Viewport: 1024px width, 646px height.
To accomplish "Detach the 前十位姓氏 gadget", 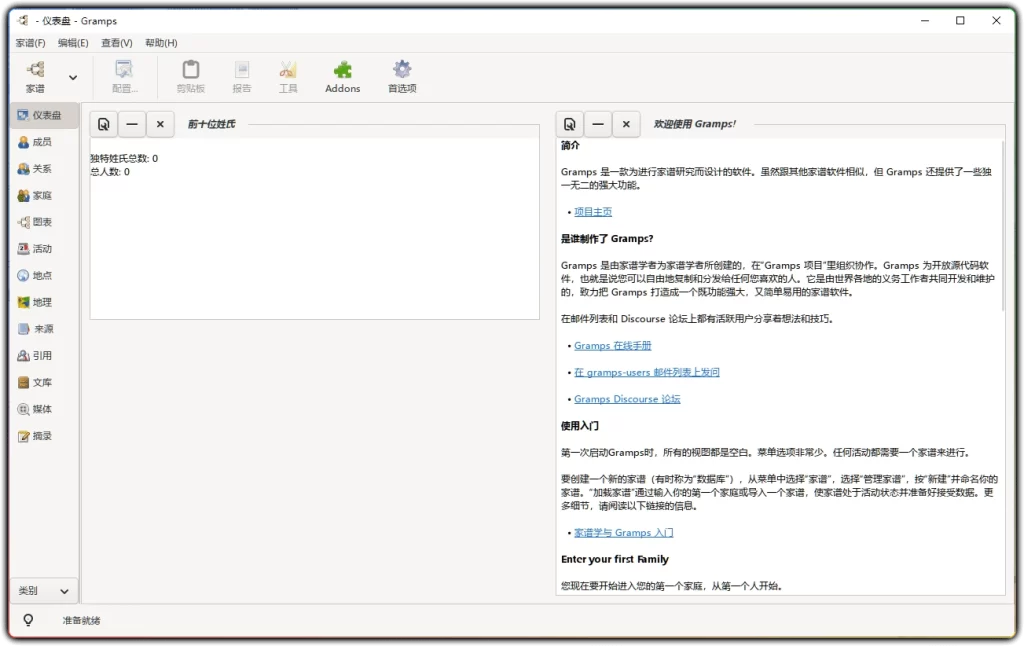I will pos(104,123).
